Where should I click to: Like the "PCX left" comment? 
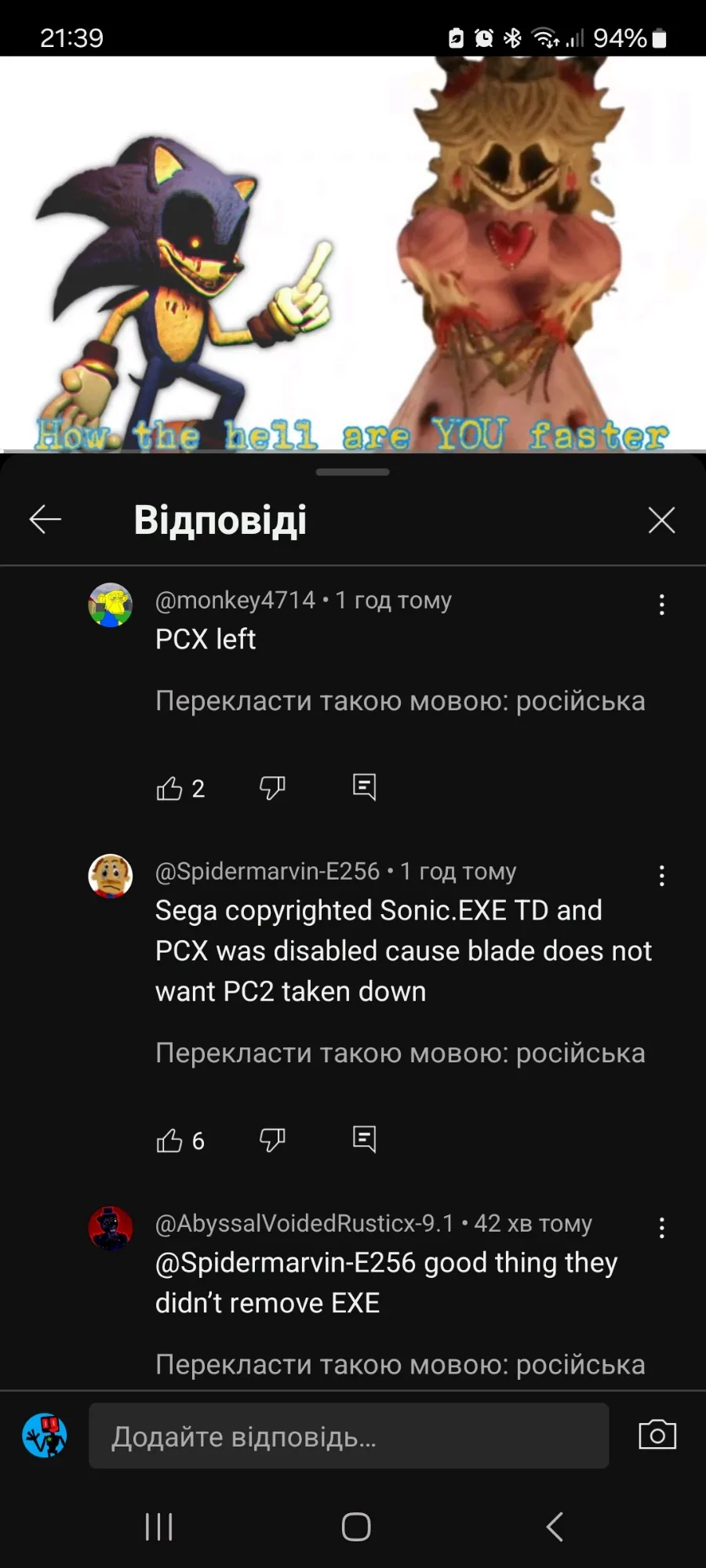(169, 788)
